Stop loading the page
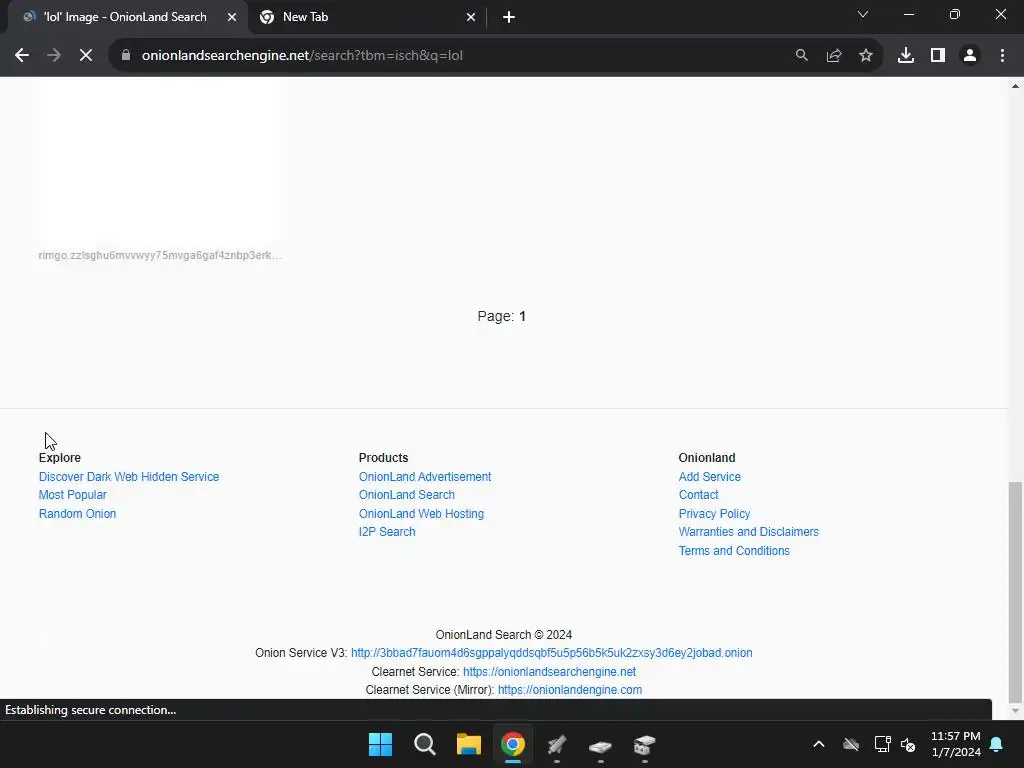Screen dimensions: 1024x768 (86, 56)
